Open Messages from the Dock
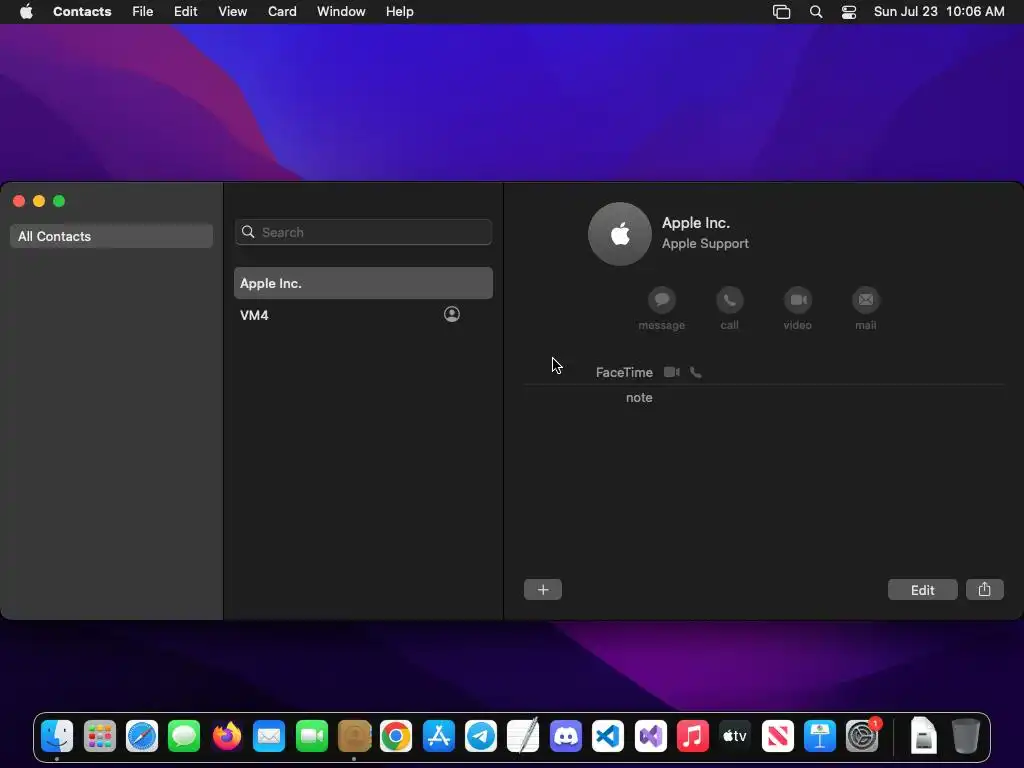The width and height of the screenshot is (1024, 768). tap(184, 736)
